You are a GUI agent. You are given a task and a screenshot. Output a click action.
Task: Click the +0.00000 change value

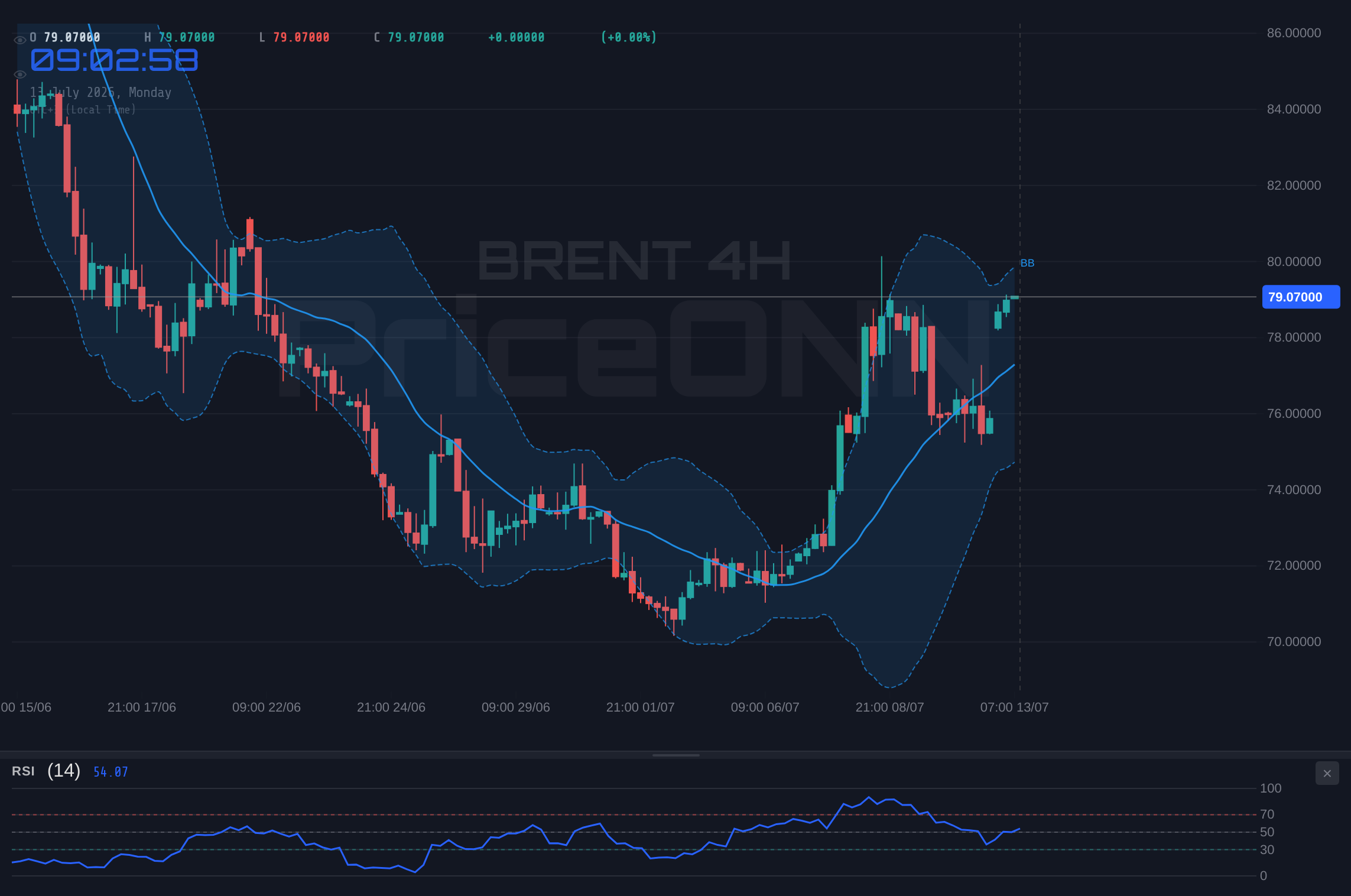point(517,37)
